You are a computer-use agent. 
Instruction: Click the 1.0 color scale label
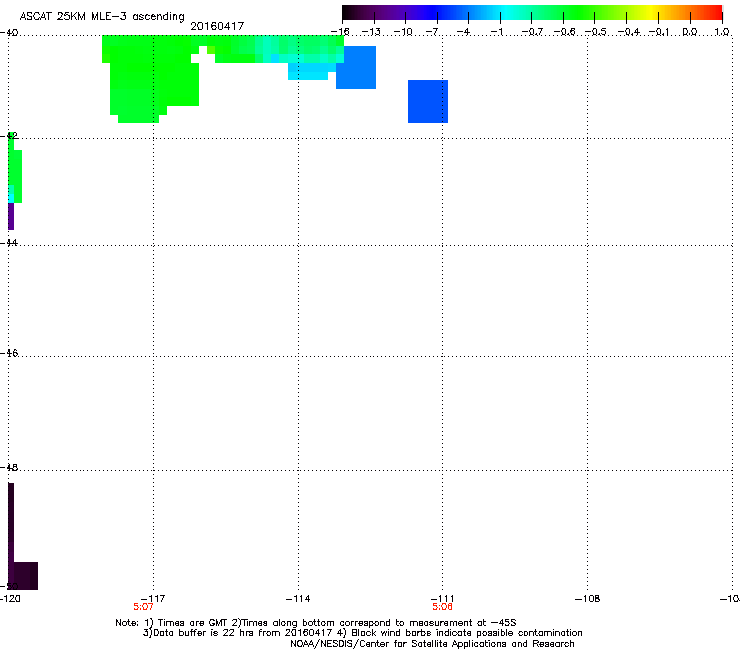722,32
